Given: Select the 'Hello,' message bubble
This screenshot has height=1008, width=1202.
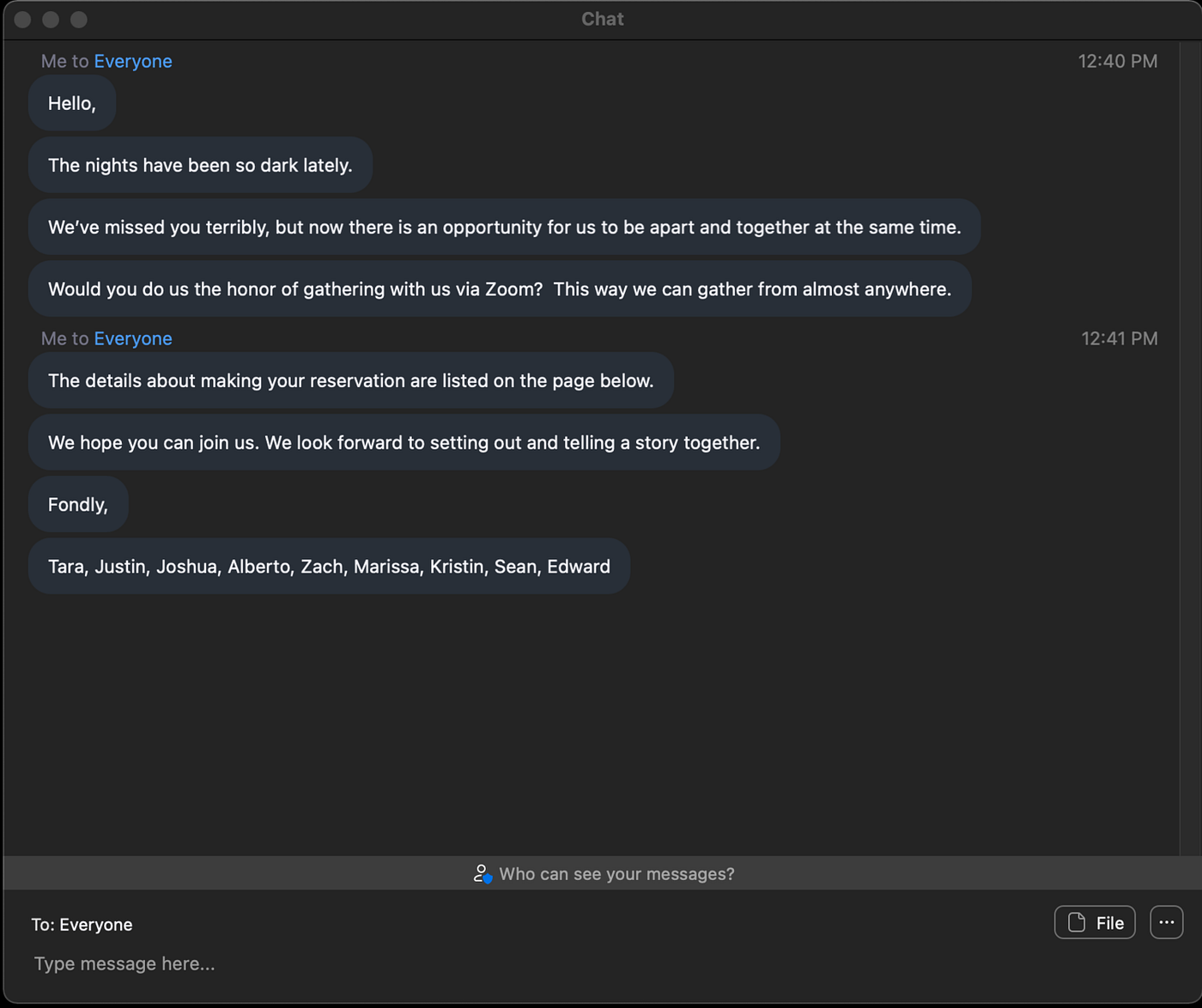Looking at the screenshot, I should 72,103.
